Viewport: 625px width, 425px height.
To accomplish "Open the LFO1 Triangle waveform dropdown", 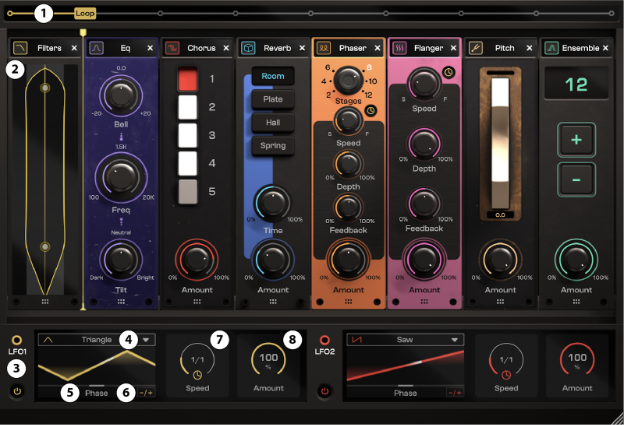I will point(97,340).
